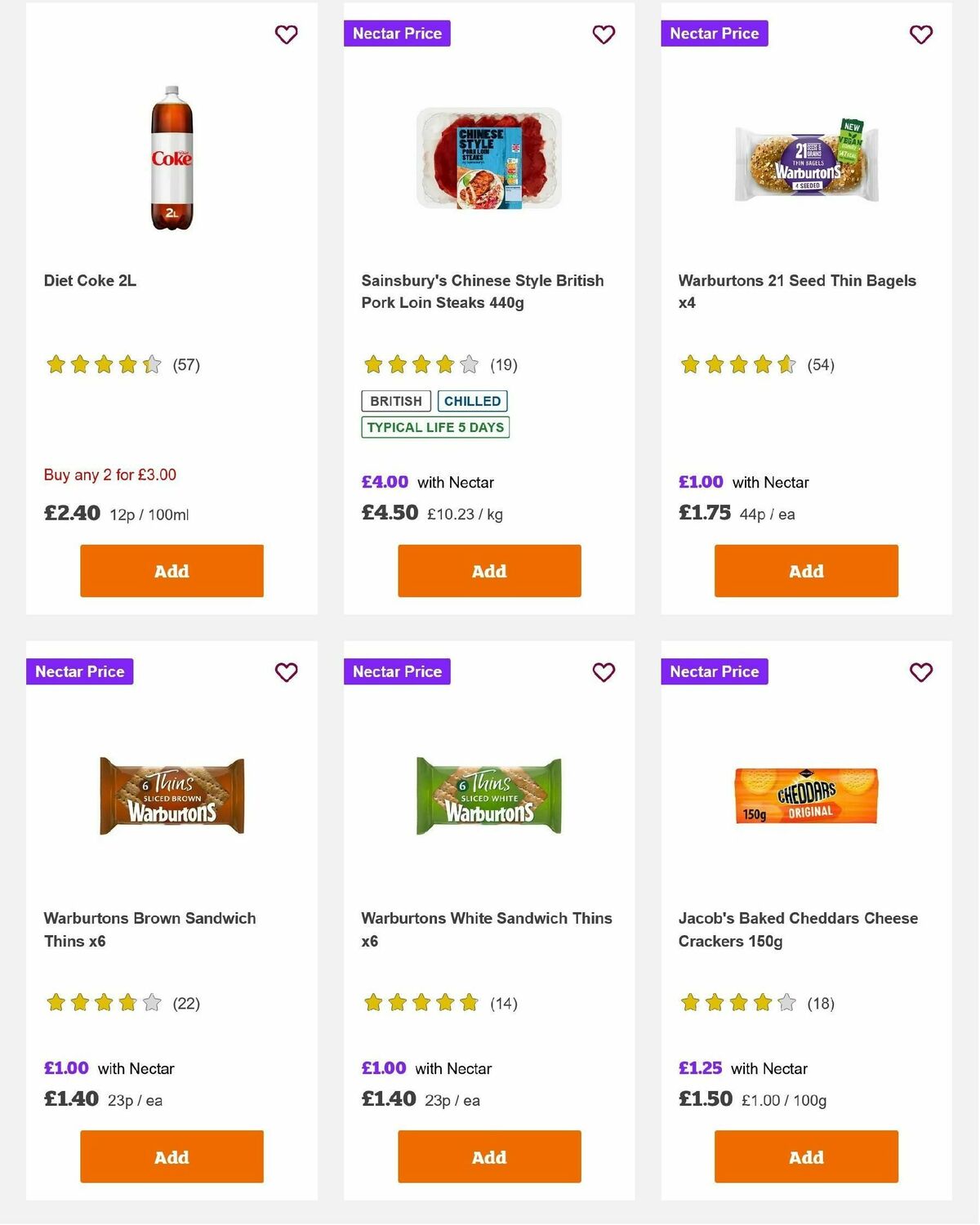Click the Jacob's Baked Cheddars Cheese Crackers title

pos(799,929)
